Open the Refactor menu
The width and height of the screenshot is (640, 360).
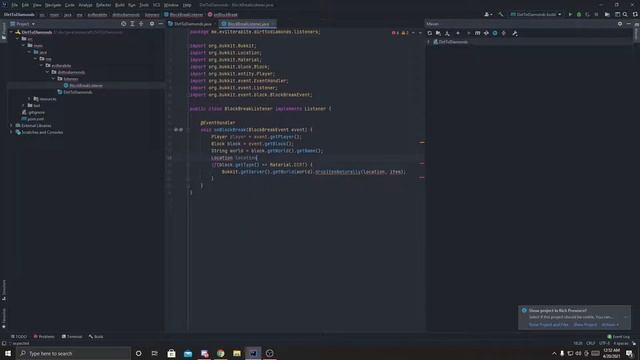coord(103,5)
